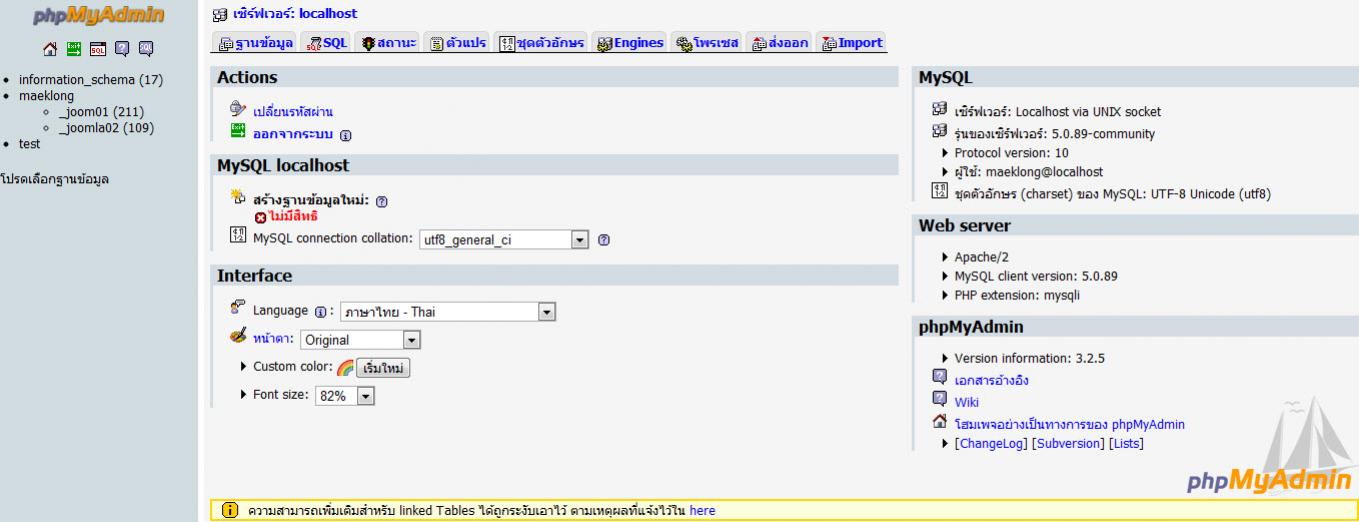Click the new database star icon
The image size is (1359, 522).
[x=237, y=196]
